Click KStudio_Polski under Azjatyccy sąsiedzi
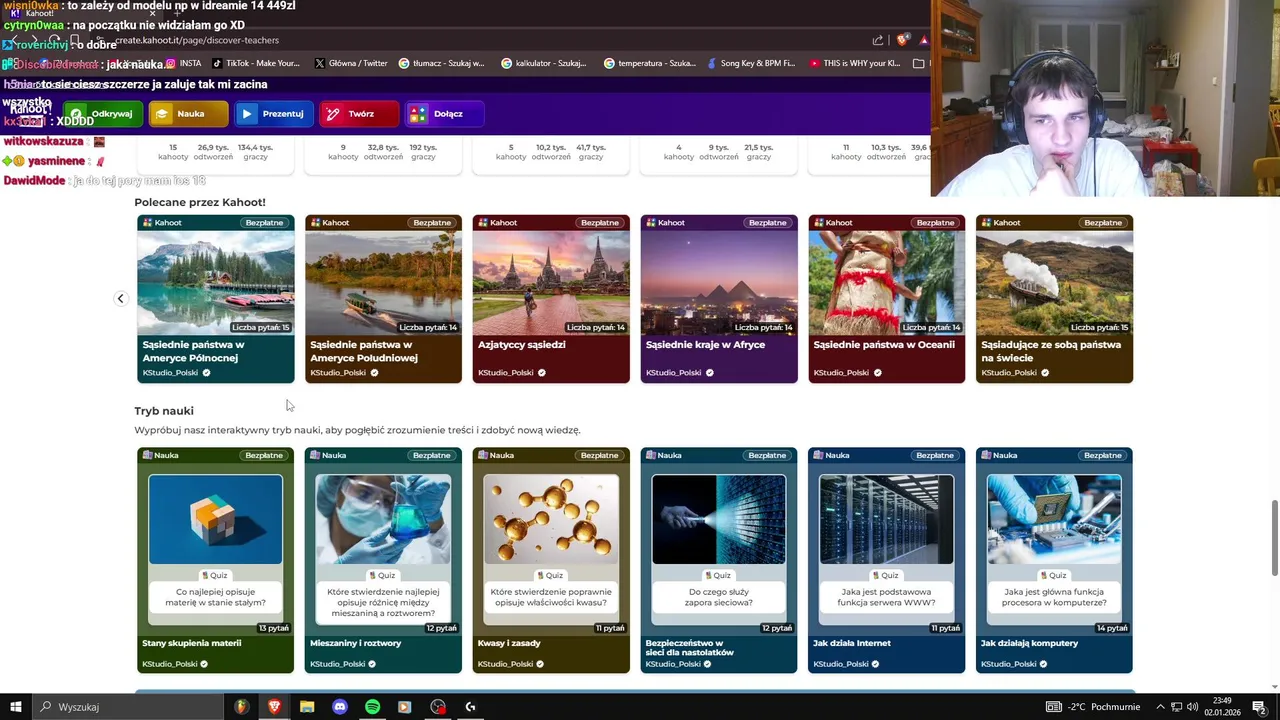The height and width of the screenshot is (720, 1280). 505,373
